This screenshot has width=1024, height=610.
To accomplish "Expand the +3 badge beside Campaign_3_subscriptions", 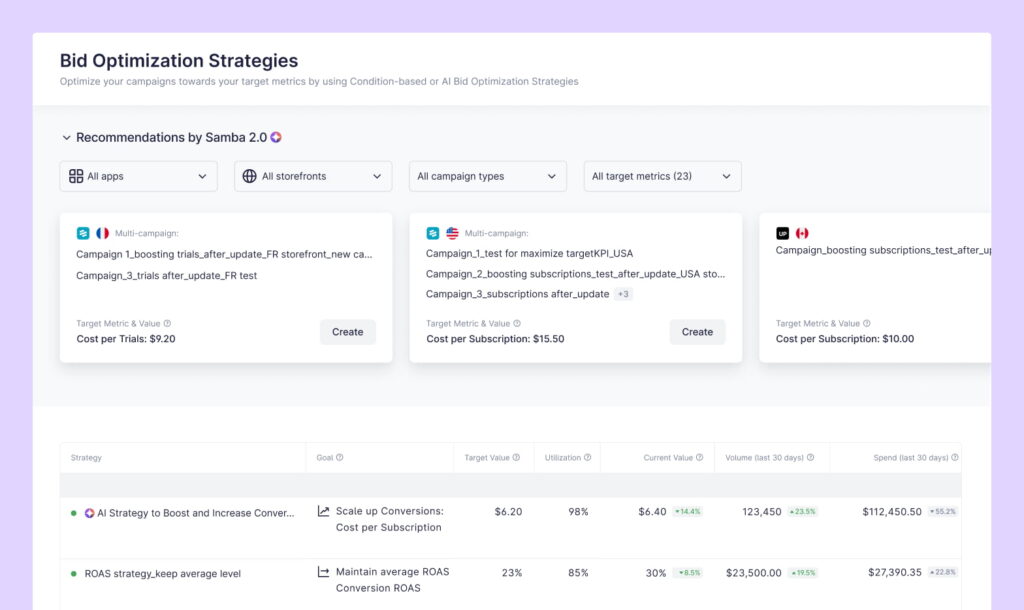I will point(623,294).
